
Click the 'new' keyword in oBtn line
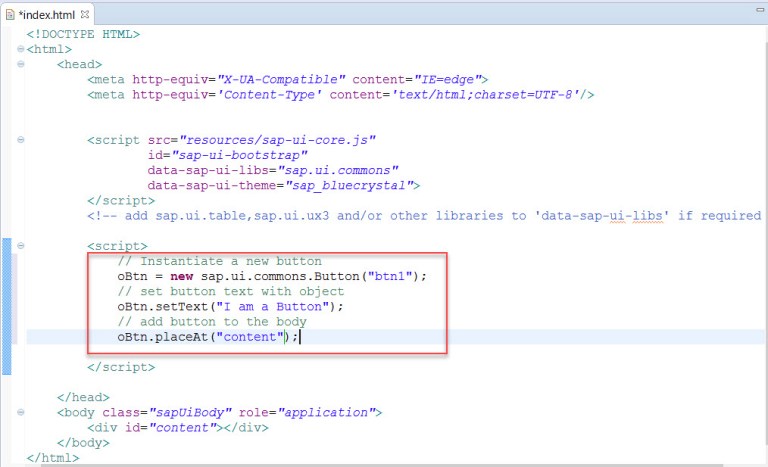tap(182, 276)
